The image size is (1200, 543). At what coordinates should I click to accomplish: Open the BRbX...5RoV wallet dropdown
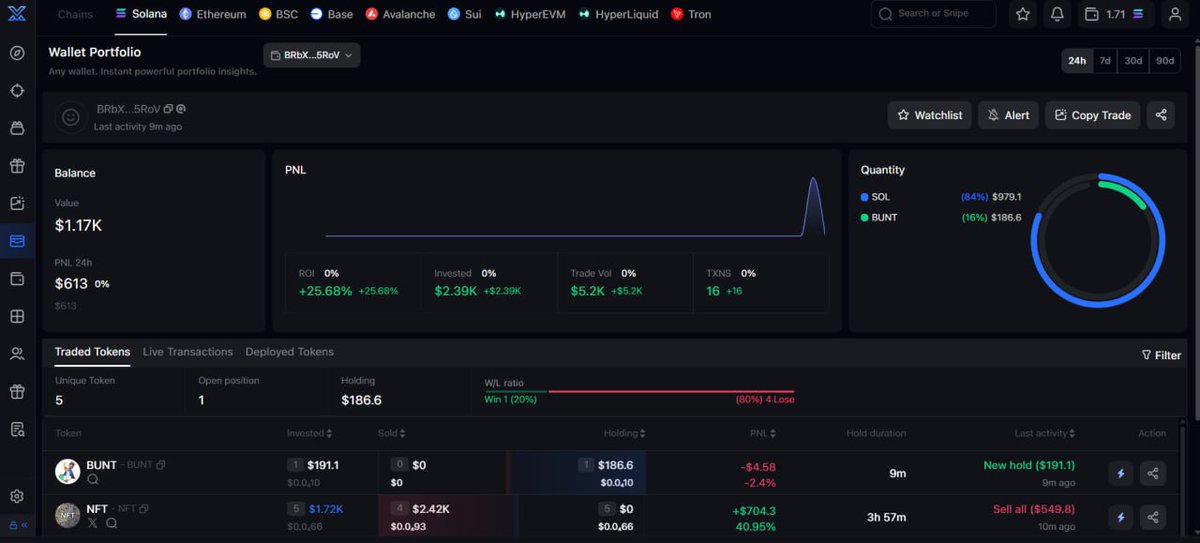pos(312,56)
